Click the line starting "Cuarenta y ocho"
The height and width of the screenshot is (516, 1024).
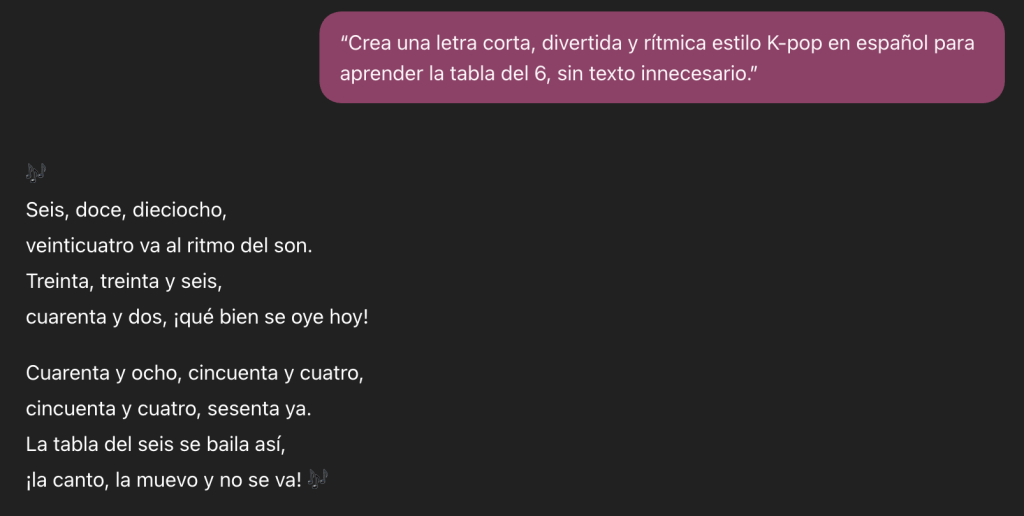coord(194,374)
